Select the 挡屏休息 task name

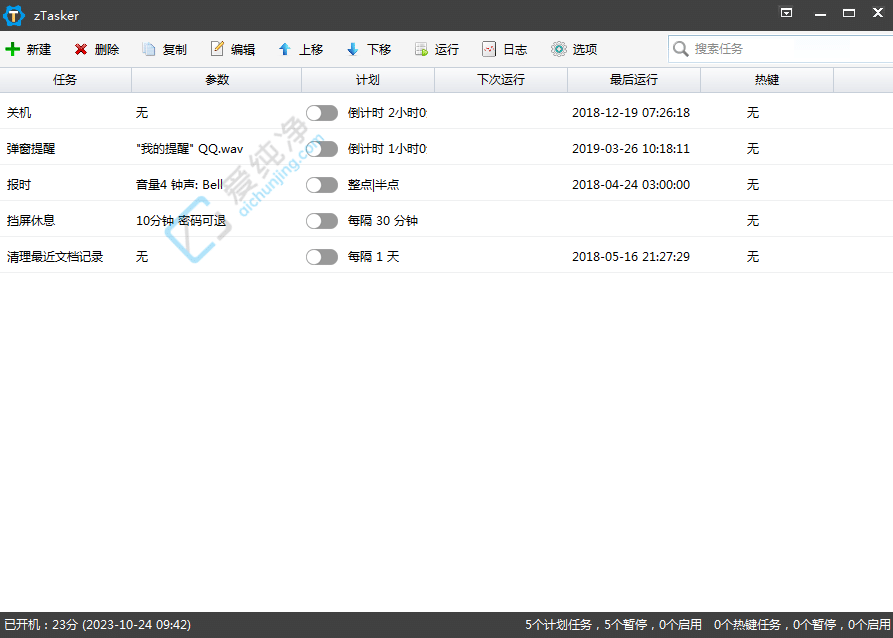point(31,220)
